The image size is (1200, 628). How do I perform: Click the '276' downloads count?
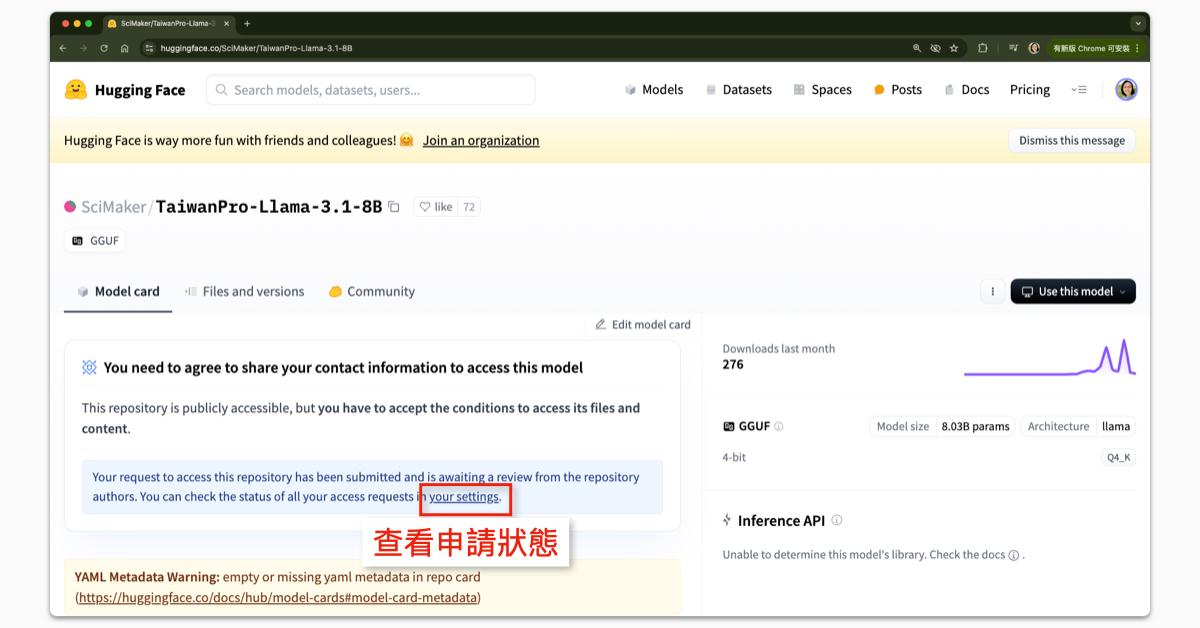[x=733, y=365]
